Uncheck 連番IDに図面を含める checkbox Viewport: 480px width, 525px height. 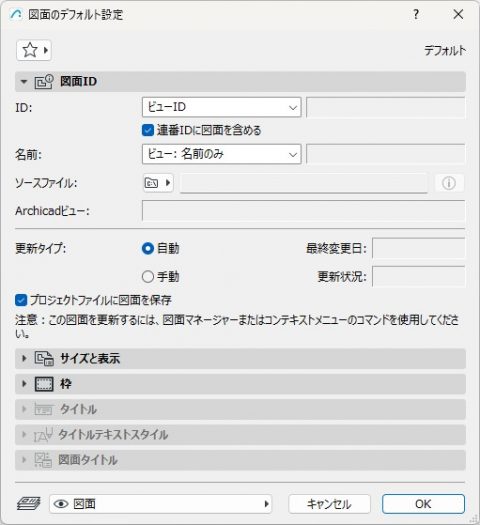[148, 130]
